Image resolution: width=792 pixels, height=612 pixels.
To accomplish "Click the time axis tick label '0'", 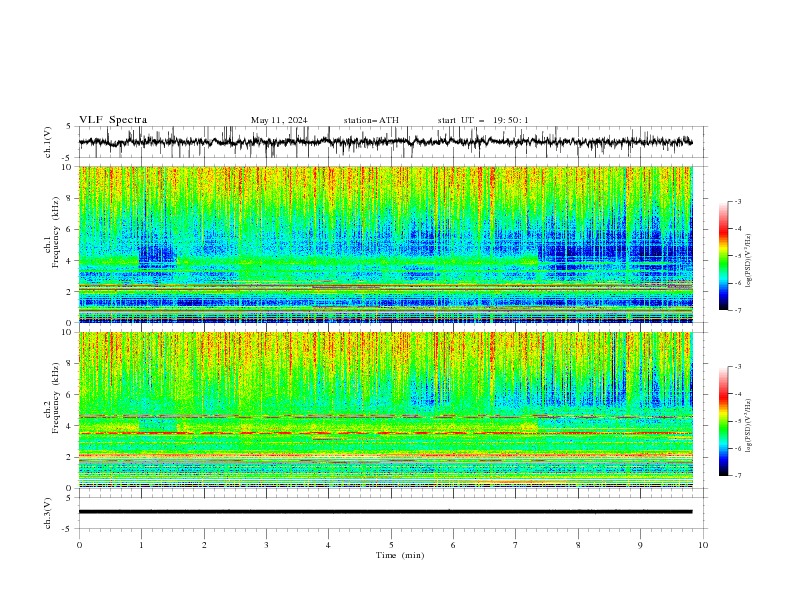I will (79, 545).
